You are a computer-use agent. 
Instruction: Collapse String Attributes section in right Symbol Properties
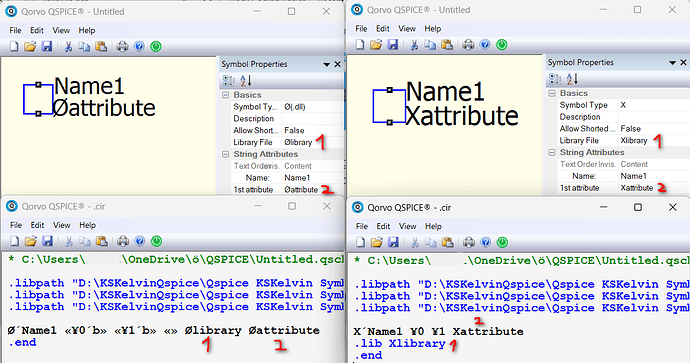coord(552,153)
